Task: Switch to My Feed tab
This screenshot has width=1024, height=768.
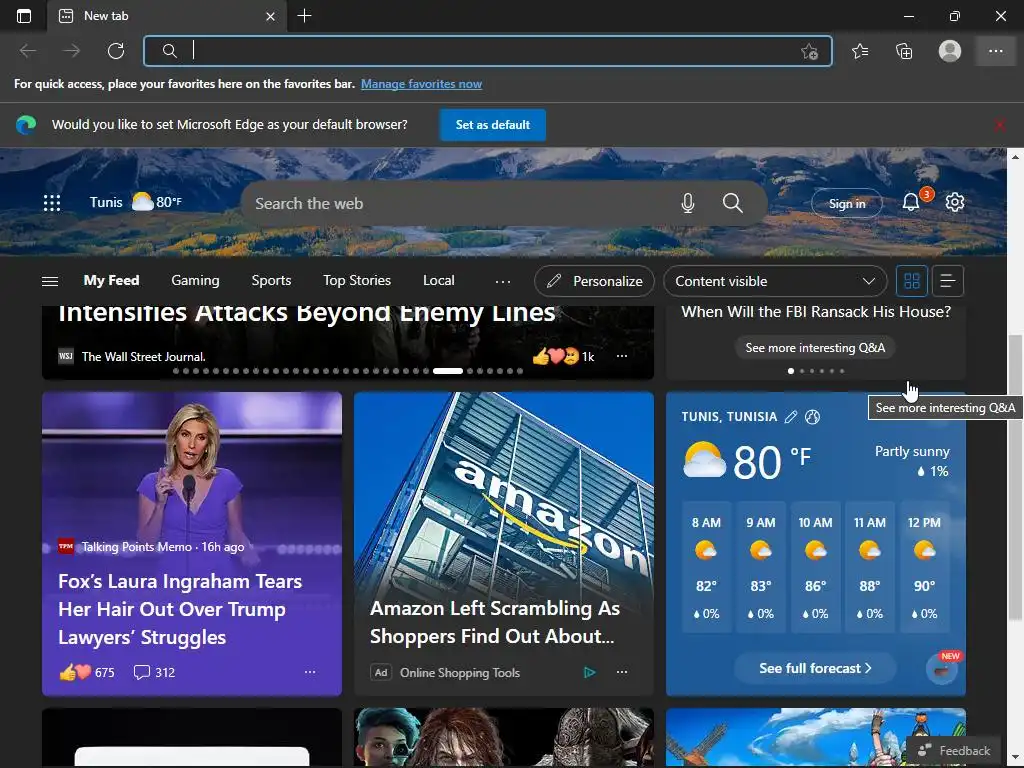Action: [x=112, y=280]
